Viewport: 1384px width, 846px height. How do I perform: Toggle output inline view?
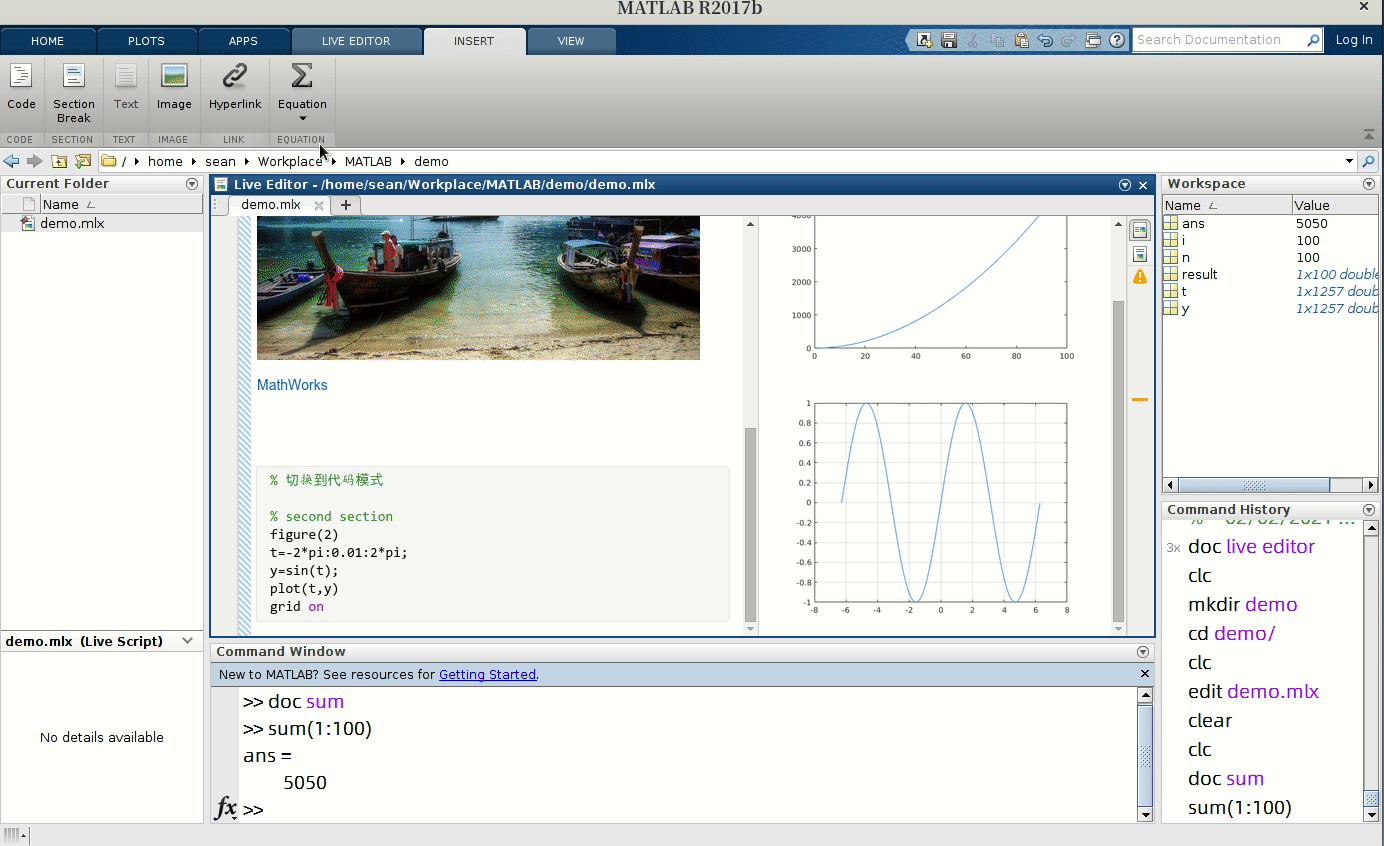pyautogui.click(x=1140, y=254)
